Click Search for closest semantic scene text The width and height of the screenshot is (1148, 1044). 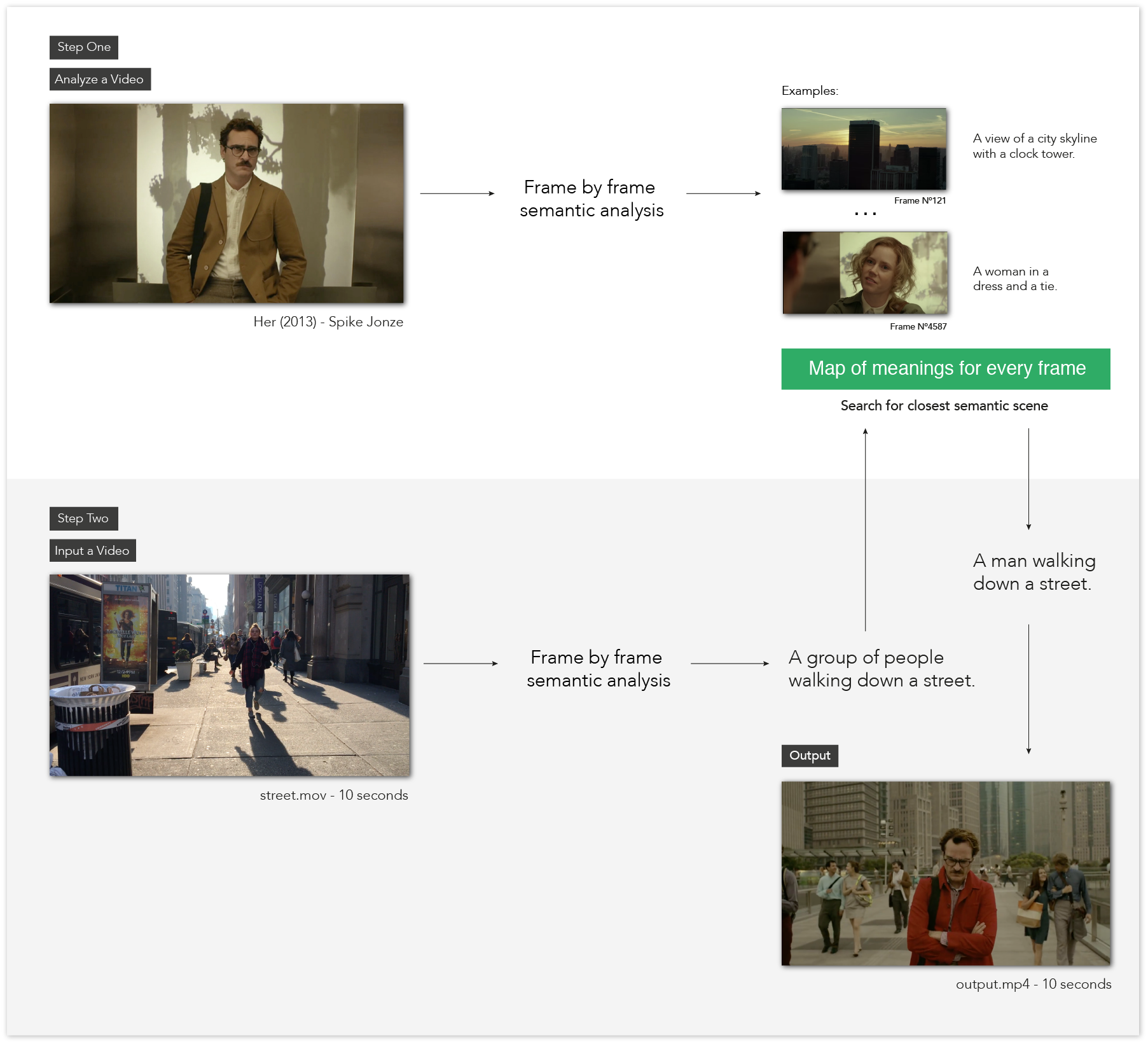click(944, 406)
